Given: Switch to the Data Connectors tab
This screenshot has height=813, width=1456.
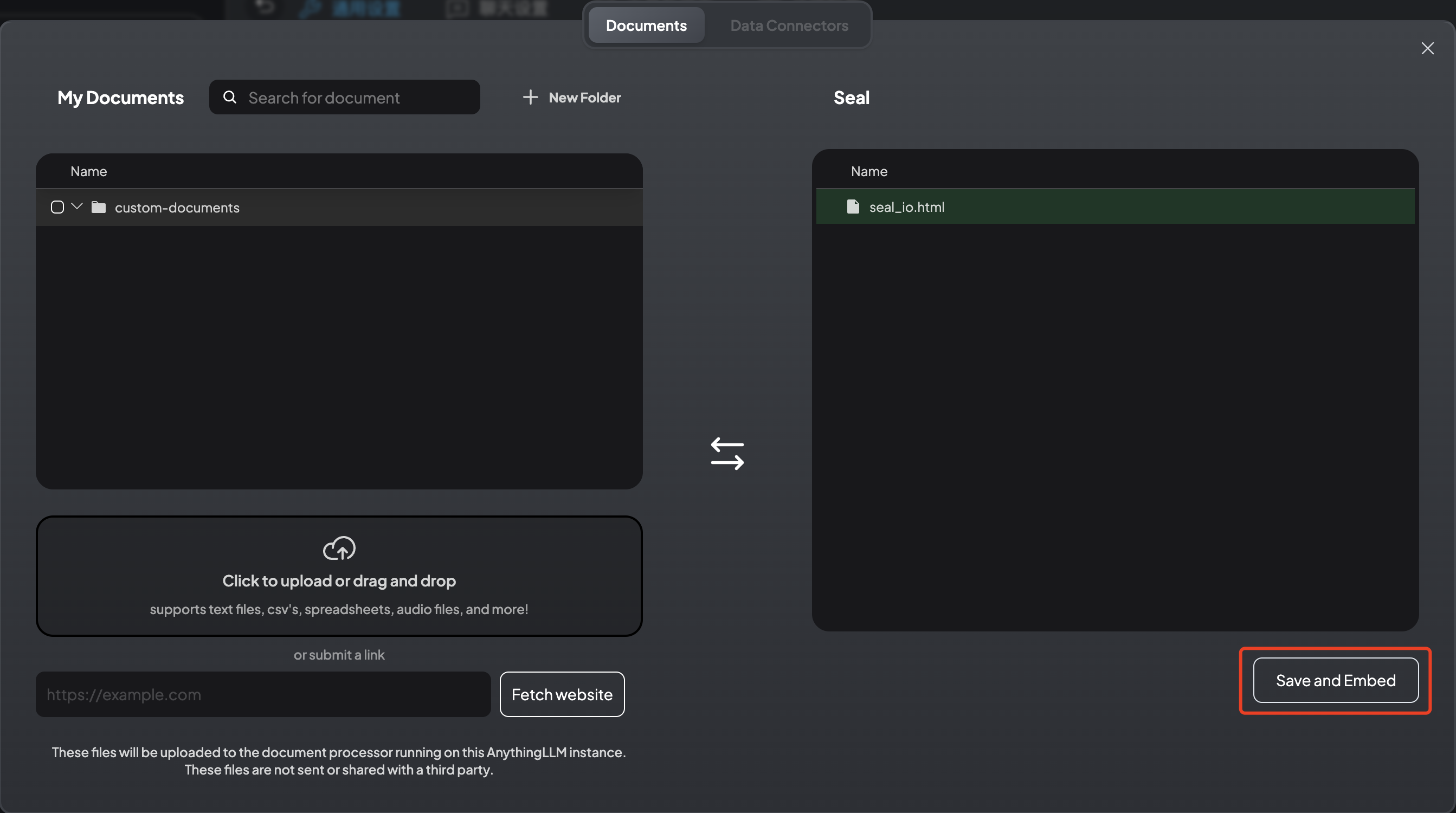Looking at the screenshot, I should (789, 25).
